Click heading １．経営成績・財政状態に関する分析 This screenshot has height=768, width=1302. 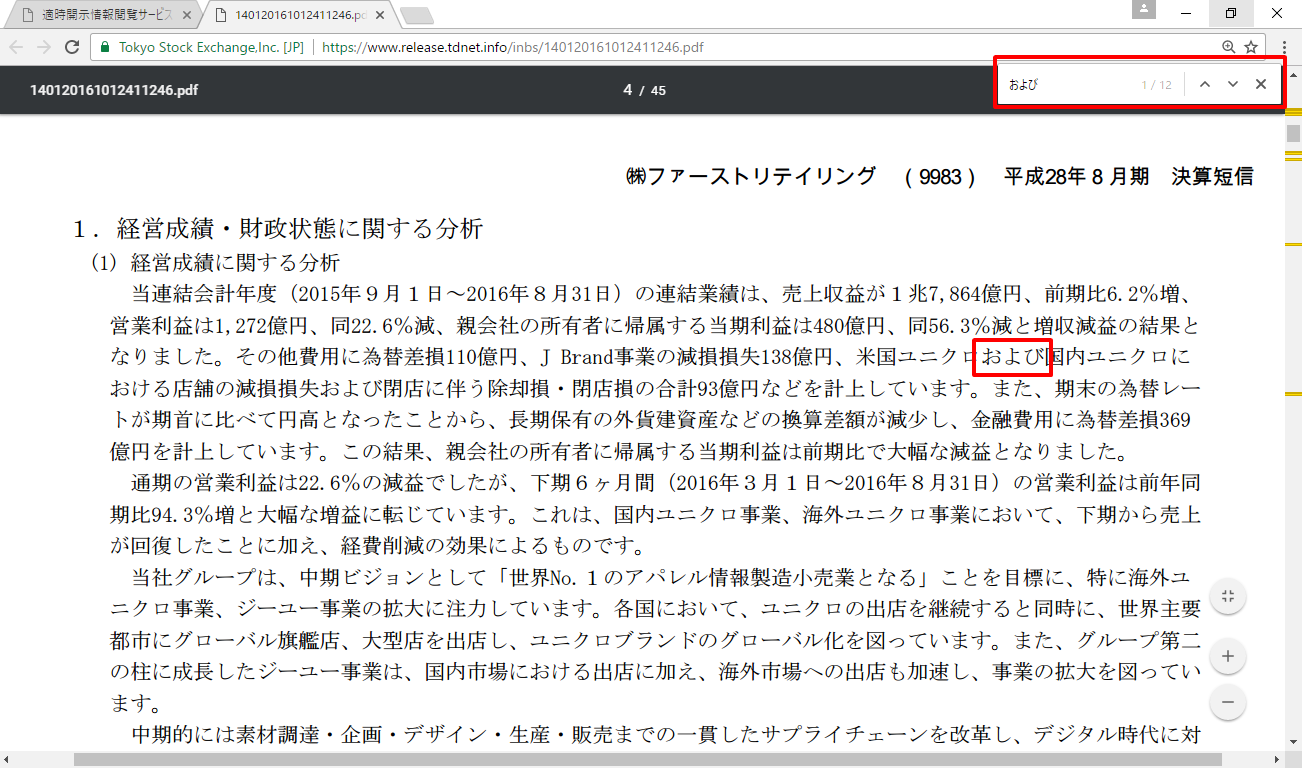tap(278, 229)
